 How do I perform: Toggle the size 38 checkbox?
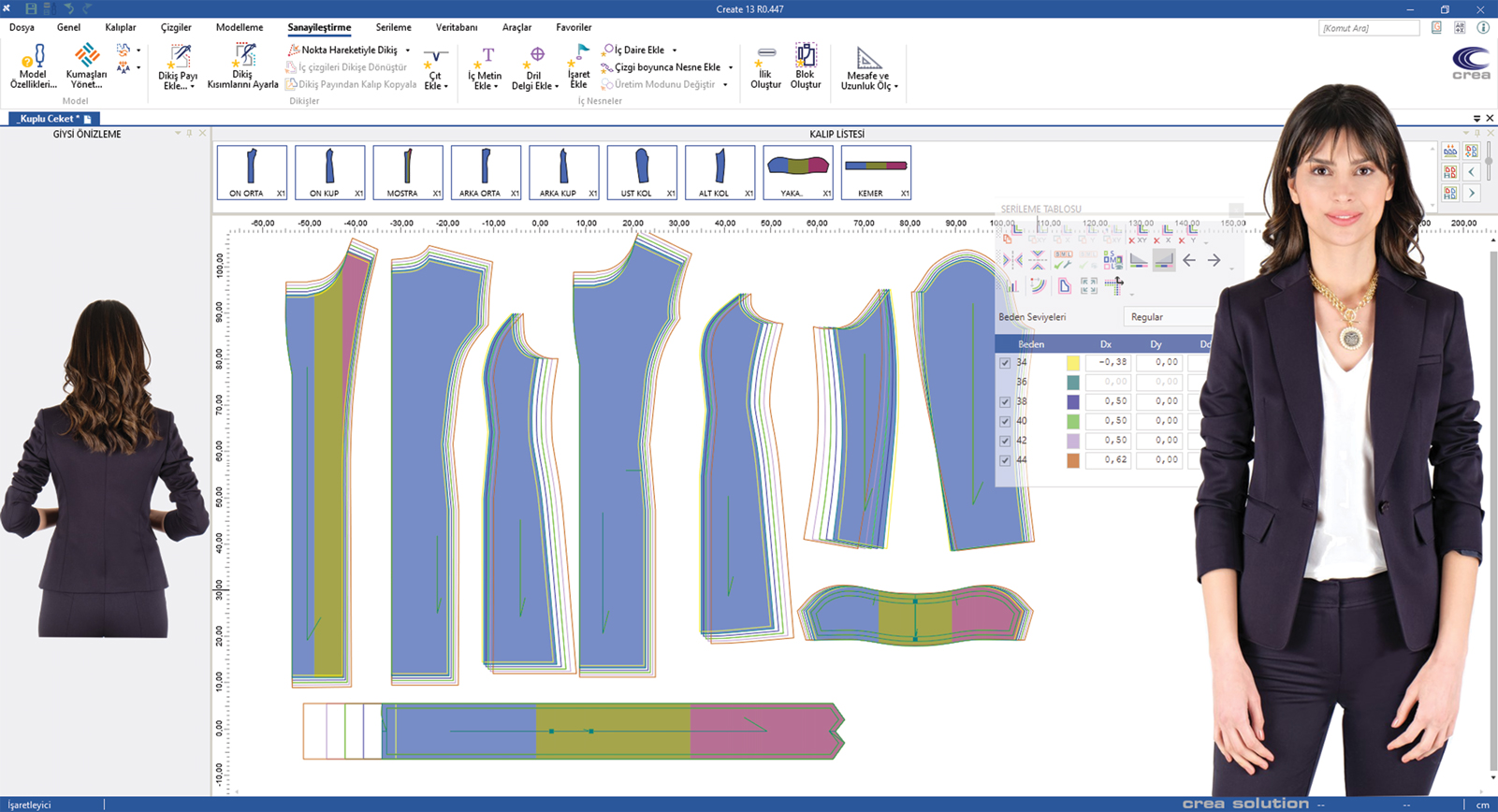point(1005,402)
